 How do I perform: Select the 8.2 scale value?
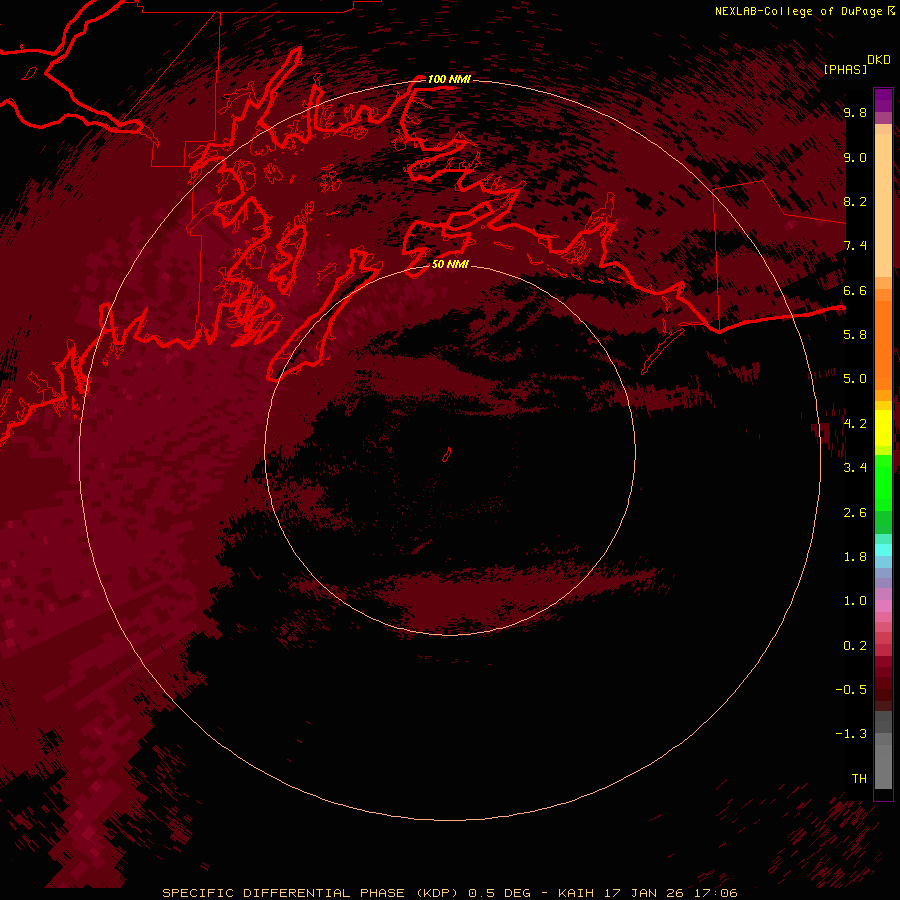pyautogui.click(x=855, y=201)
